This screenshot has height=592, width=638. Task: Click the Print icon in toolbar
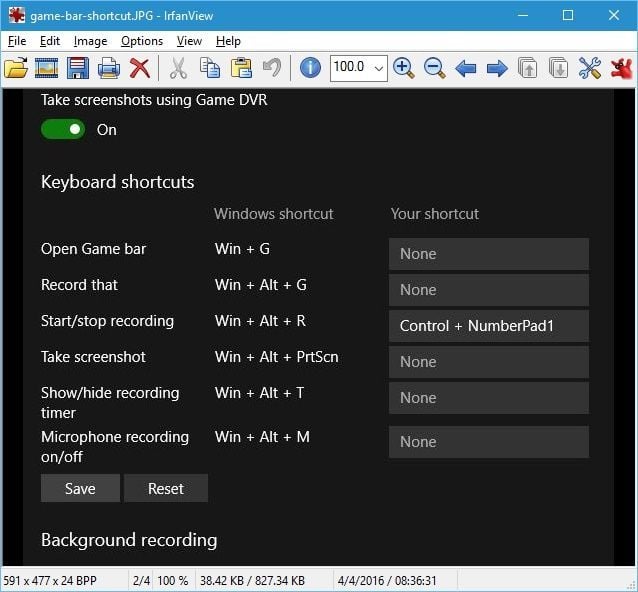click(x=109, y=68)
